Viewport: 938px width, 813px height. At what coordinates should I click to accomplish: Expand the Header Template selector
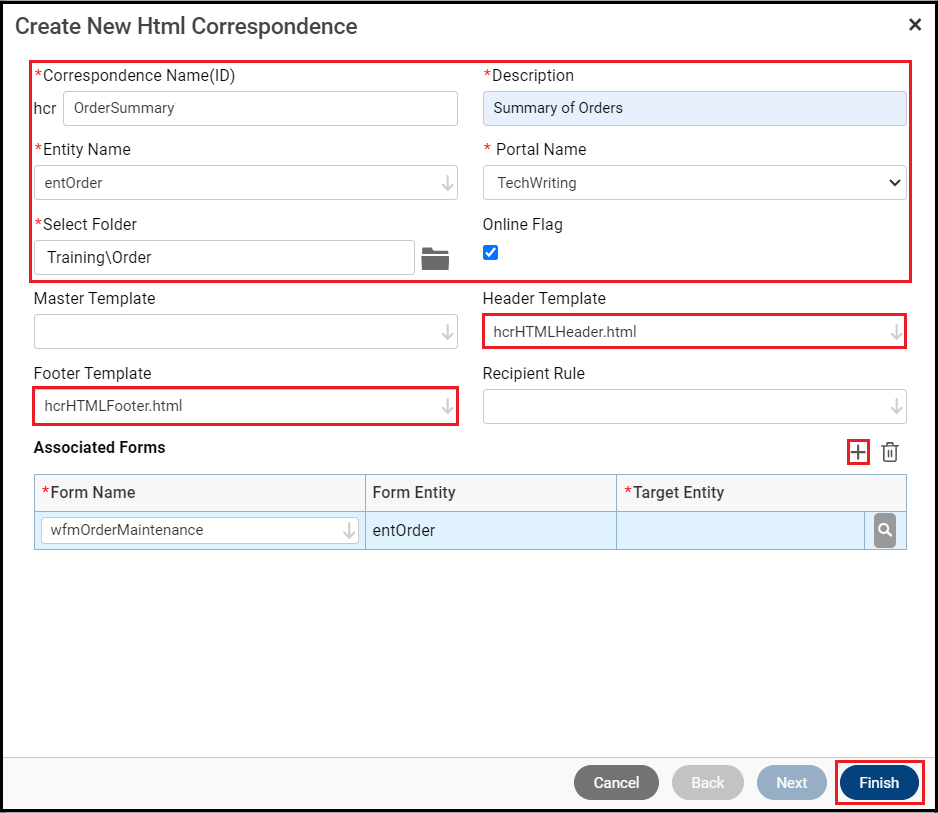click(893, 331)
